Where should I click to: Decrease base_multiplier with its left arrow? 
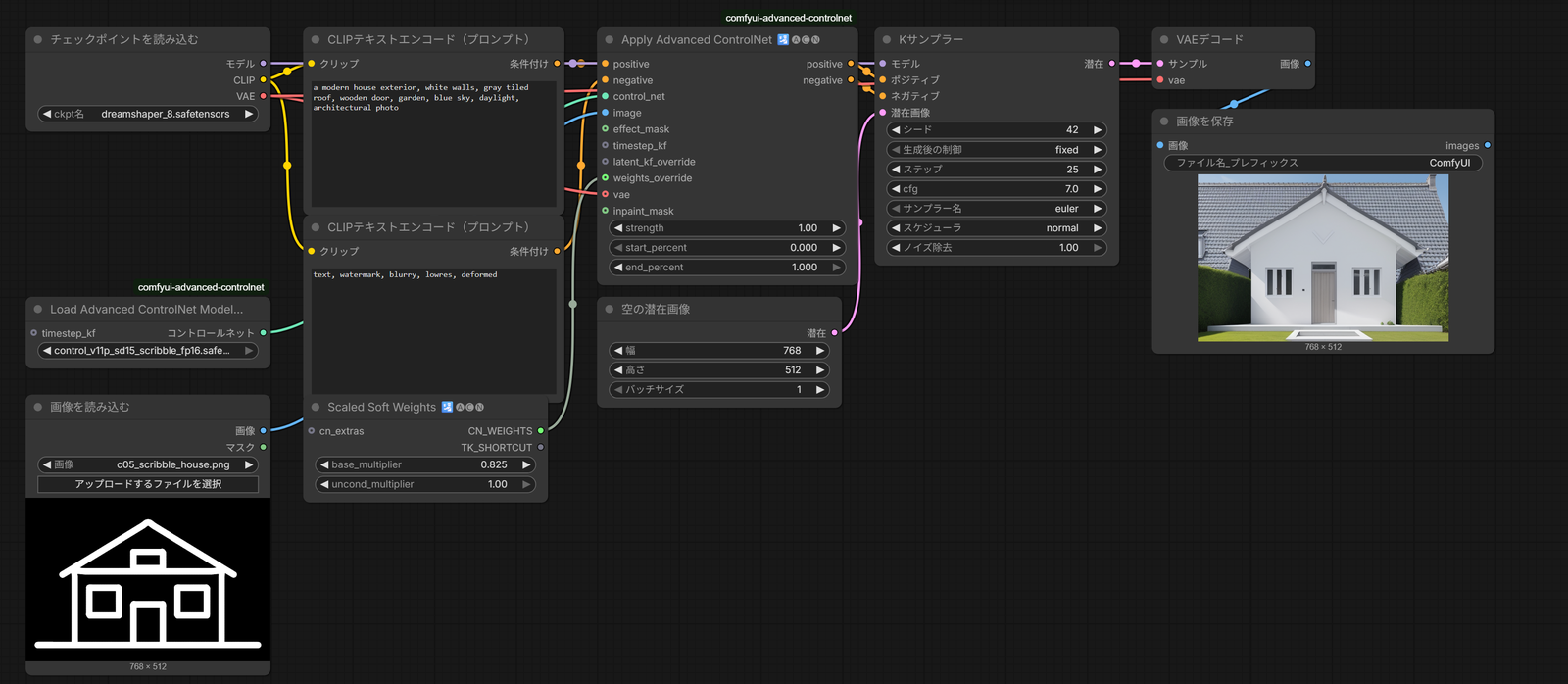click(324, 464)
